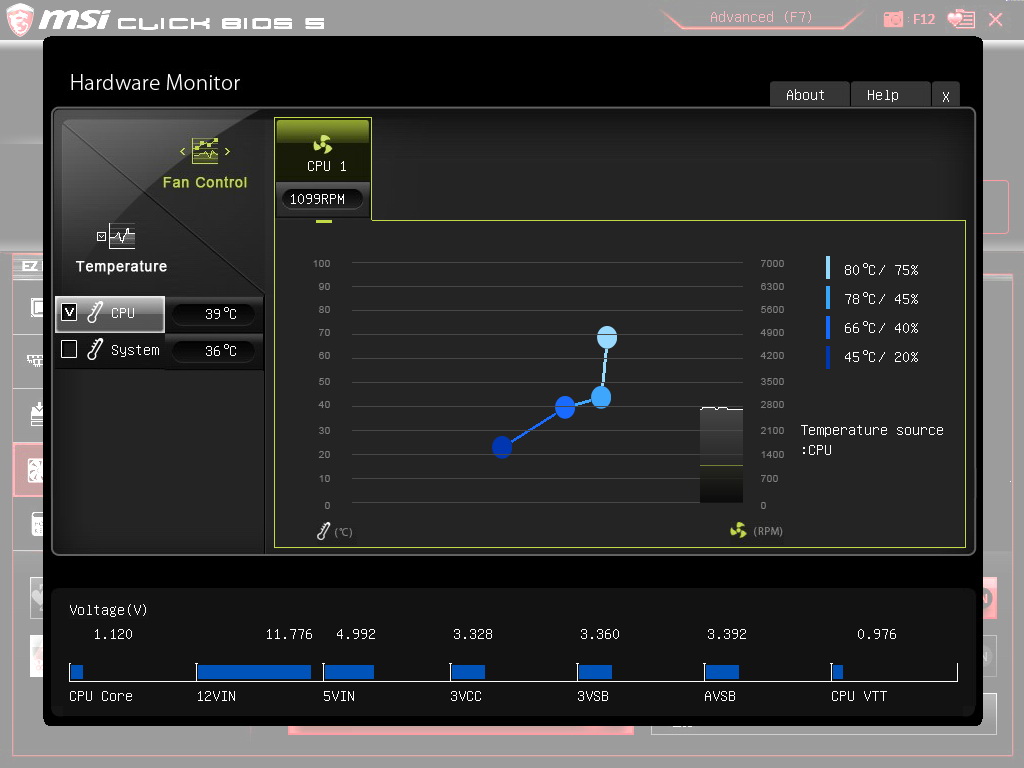Click the 1099RPM fan speed readout
This screenshot has width=1024, height=768.
[321, 199]
